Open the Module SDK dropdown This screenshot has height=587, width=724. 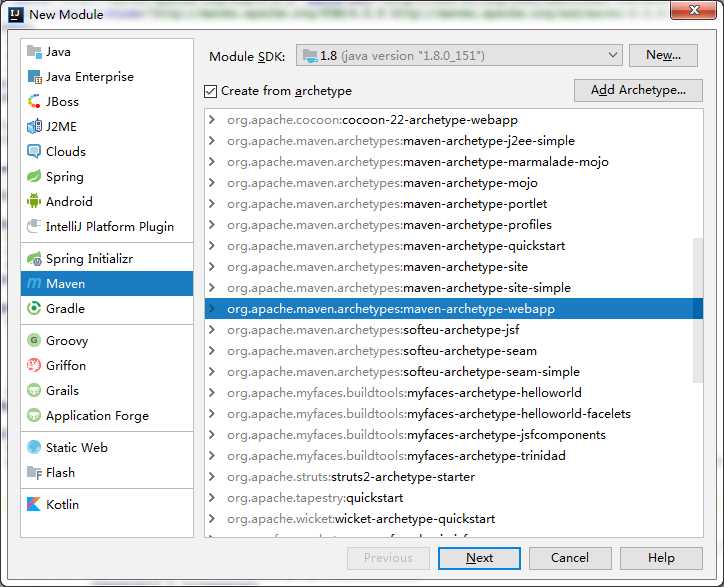point(459,55)
